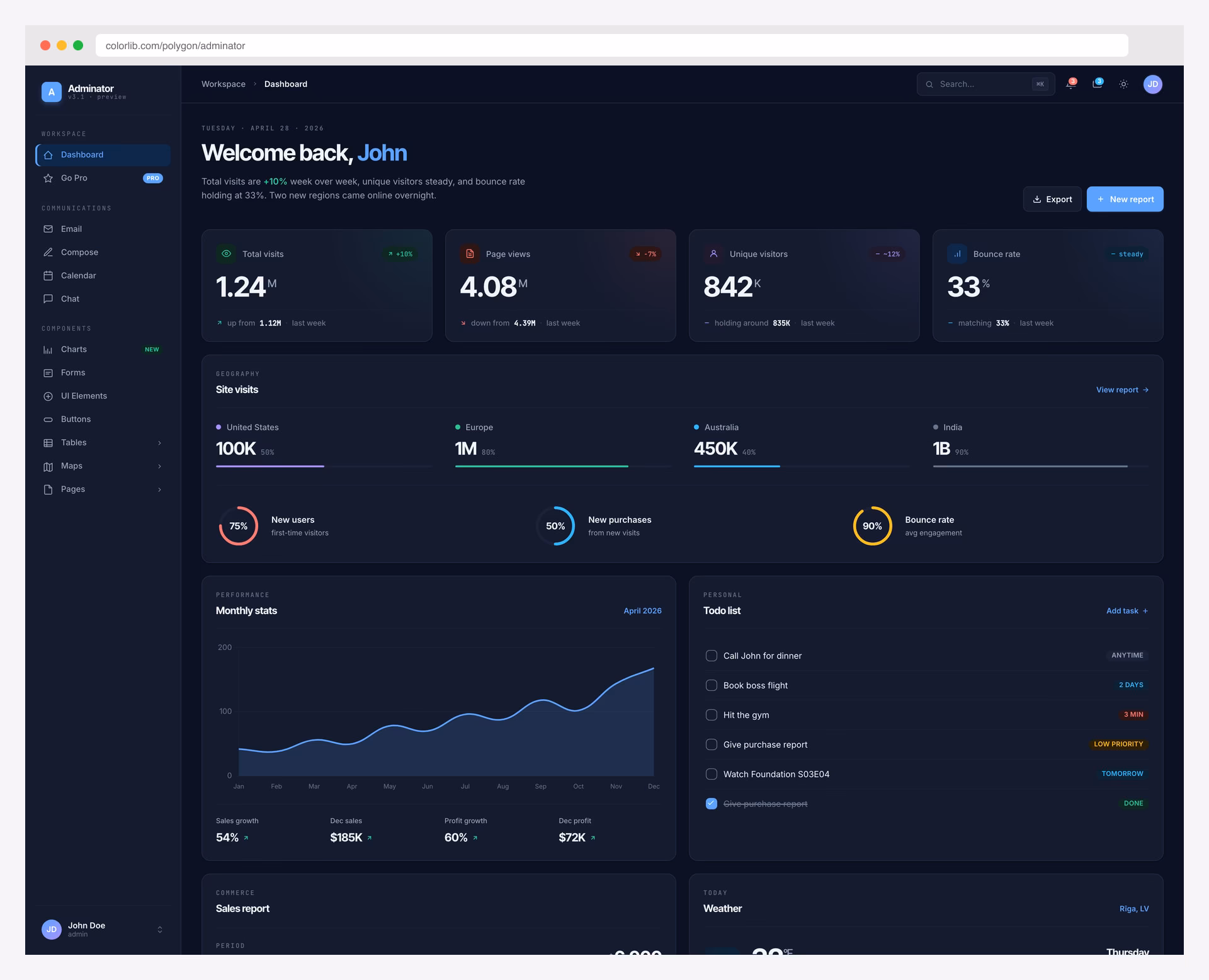This screenshot has width=1209, height=980.
Task: Click the Total visits eye icon
Action: [226, 254]
